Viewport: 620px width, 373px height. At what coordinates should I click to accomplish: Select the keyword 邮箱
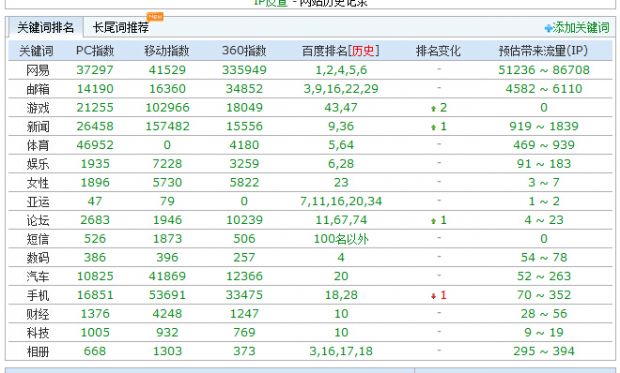pyautogui.click(x=38, y=89)
